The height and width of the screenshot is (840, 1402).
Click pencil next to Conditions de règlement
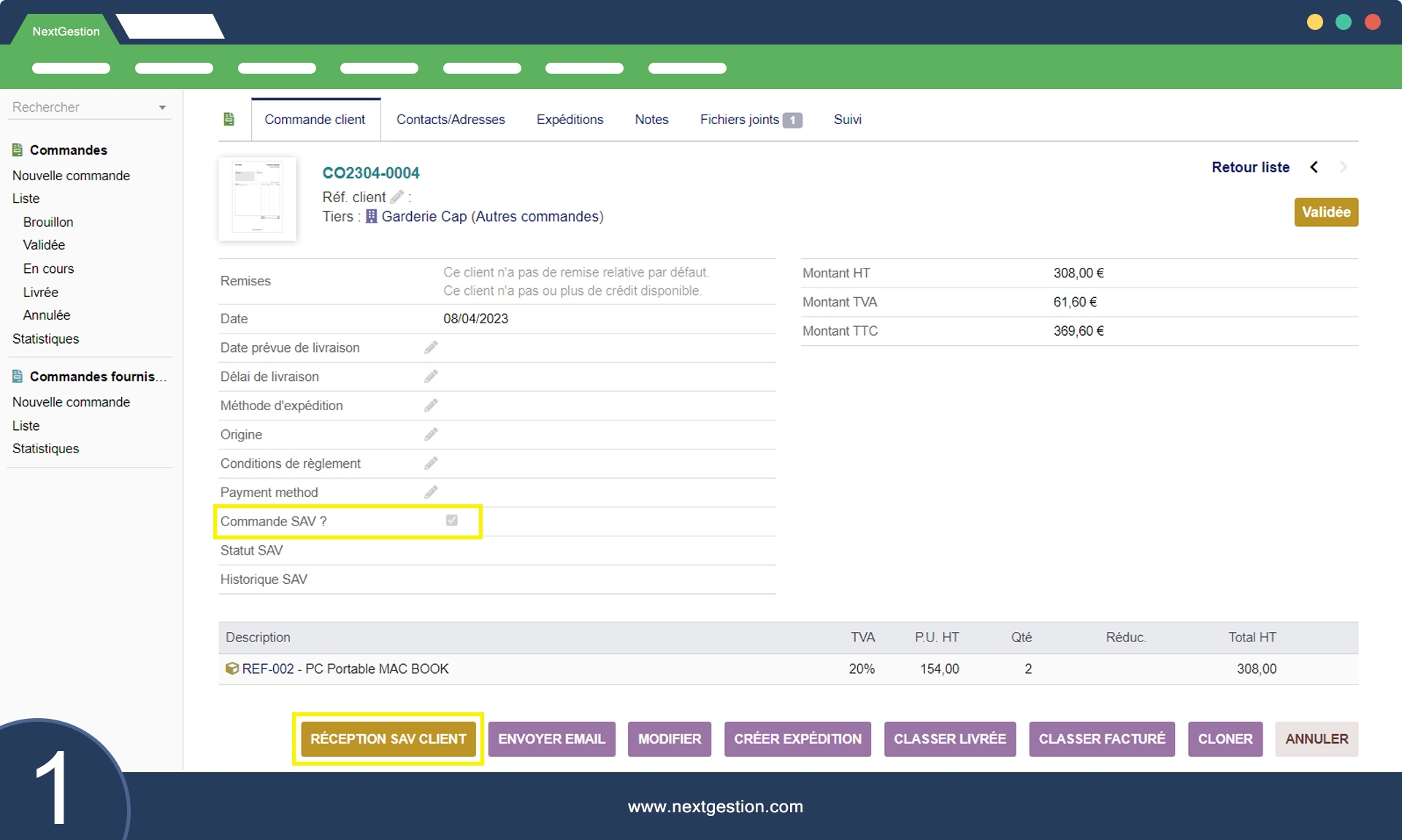(x=431, y=463)
